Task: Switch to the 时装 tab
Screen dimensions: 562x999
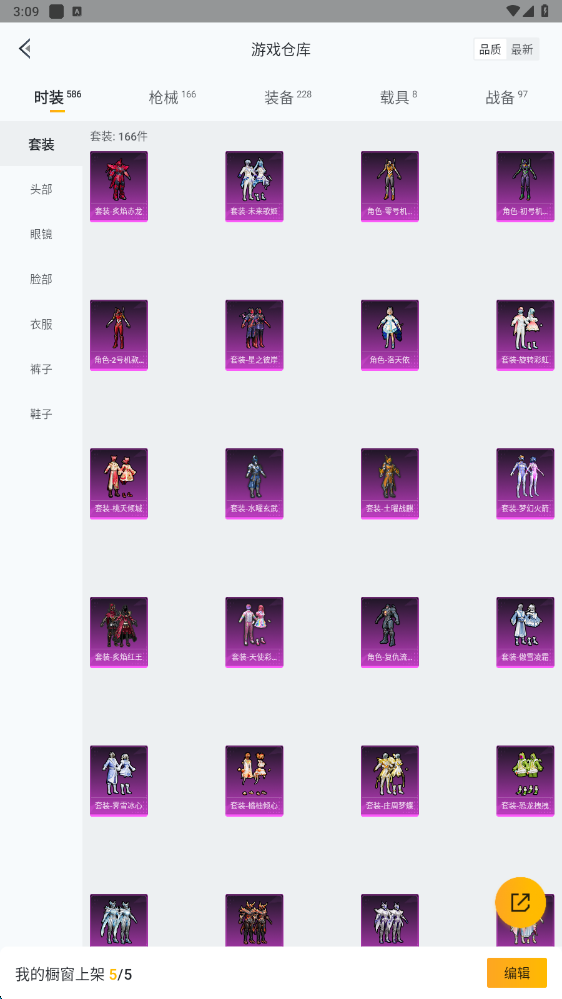Action: [57, 97]
